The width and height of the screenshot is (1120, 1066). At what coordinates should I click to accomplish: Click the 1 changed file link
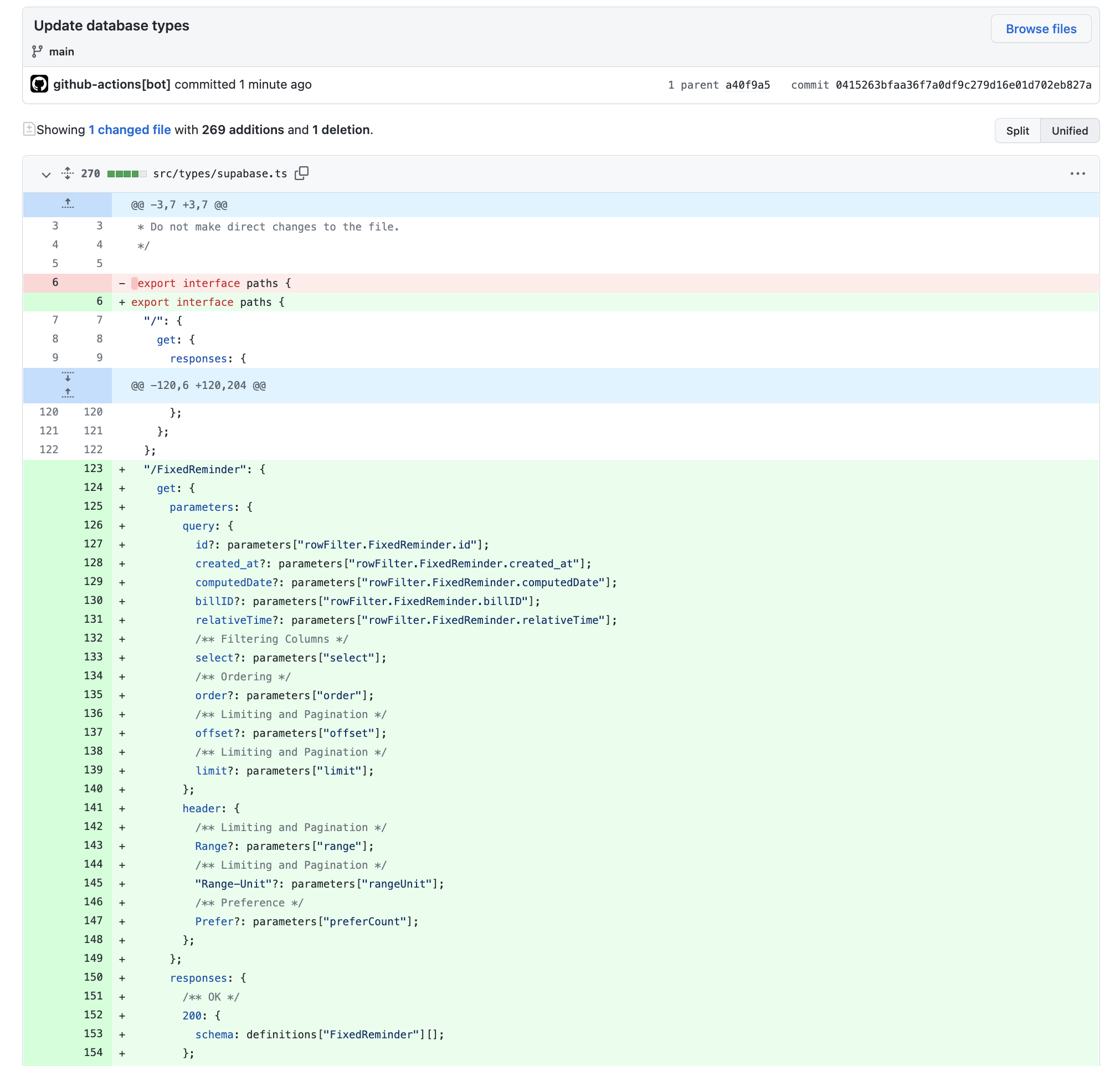point(130,130)
